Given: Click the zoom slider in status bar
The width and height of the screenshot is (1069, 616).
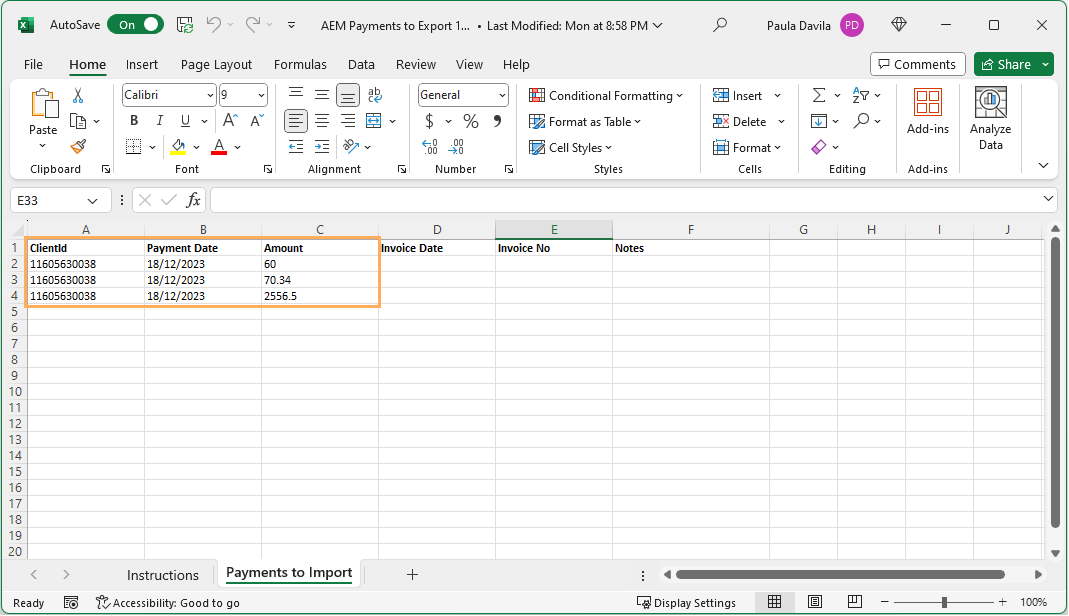Looking at the screenshot, I should click(944, 602).
